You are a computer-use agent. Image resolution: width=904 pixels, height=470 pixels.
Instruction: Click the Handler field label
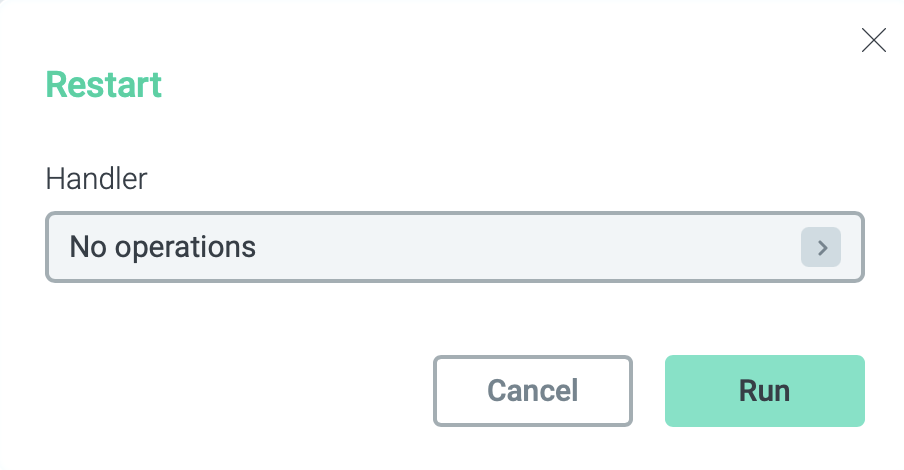pyautogui.click(x=96, y=179)
